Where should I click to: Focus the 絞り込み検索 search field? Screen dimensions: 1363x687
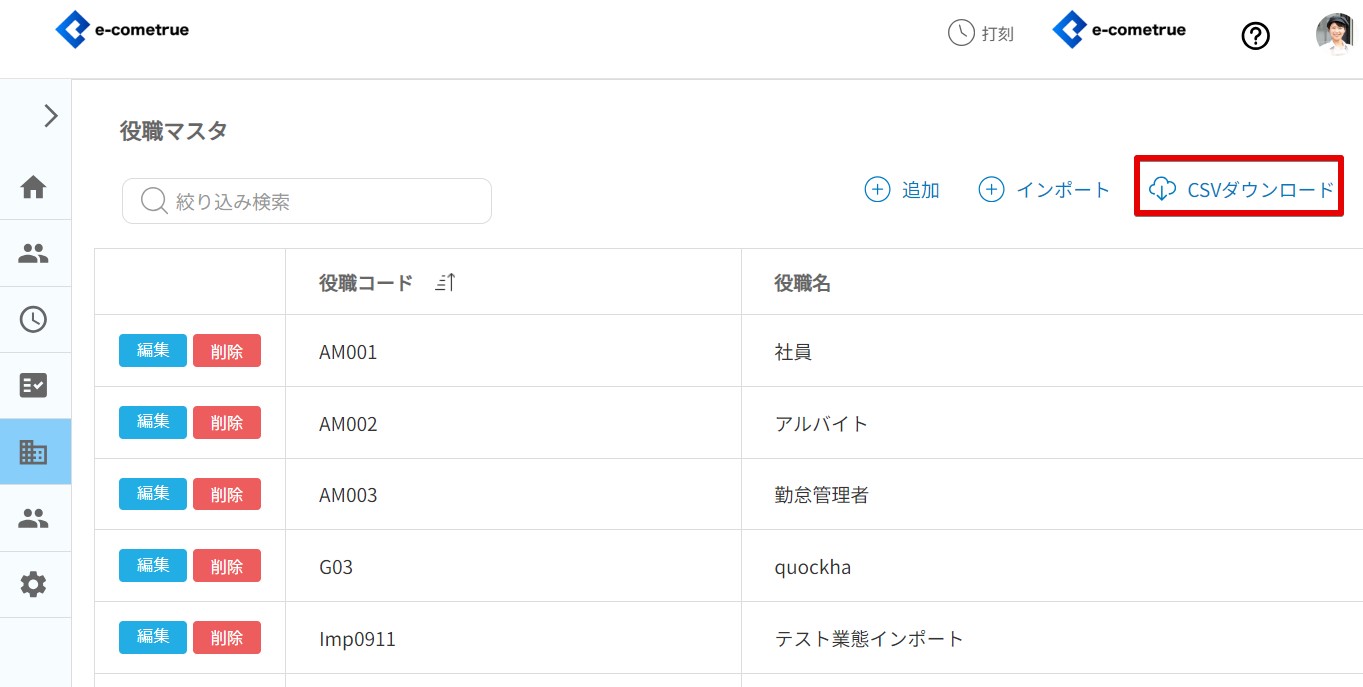pos(307,201)
